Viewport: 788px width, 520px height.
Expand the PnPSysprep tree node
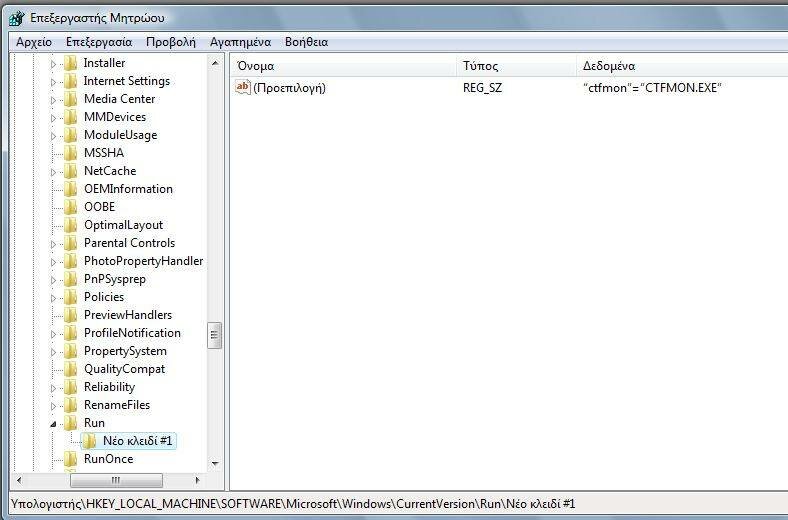[53, 280]
